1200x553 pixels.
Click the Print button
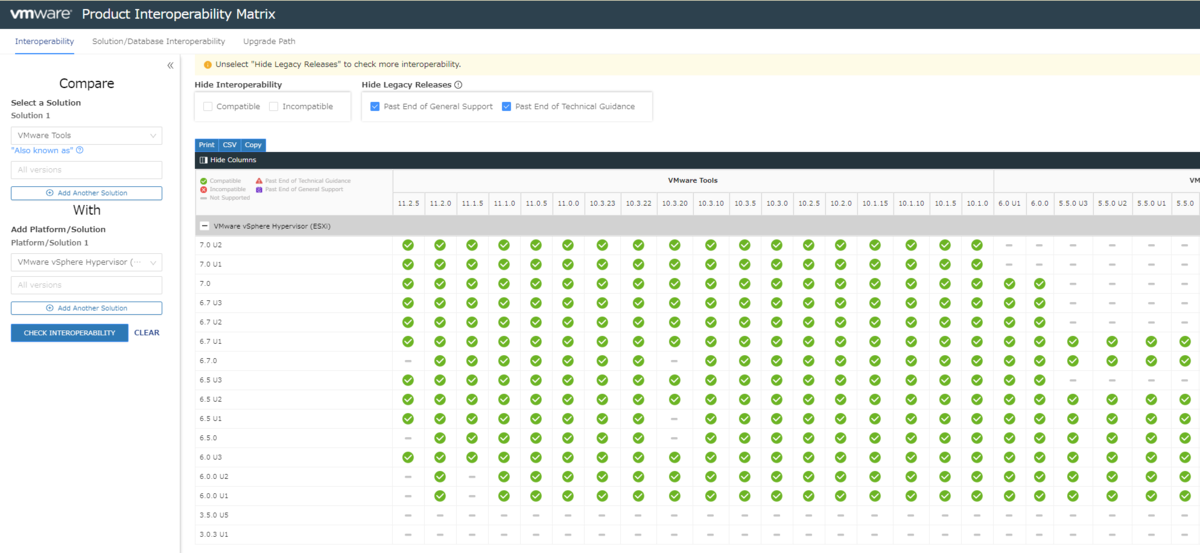pyautogui.click(x=206, y=145)
